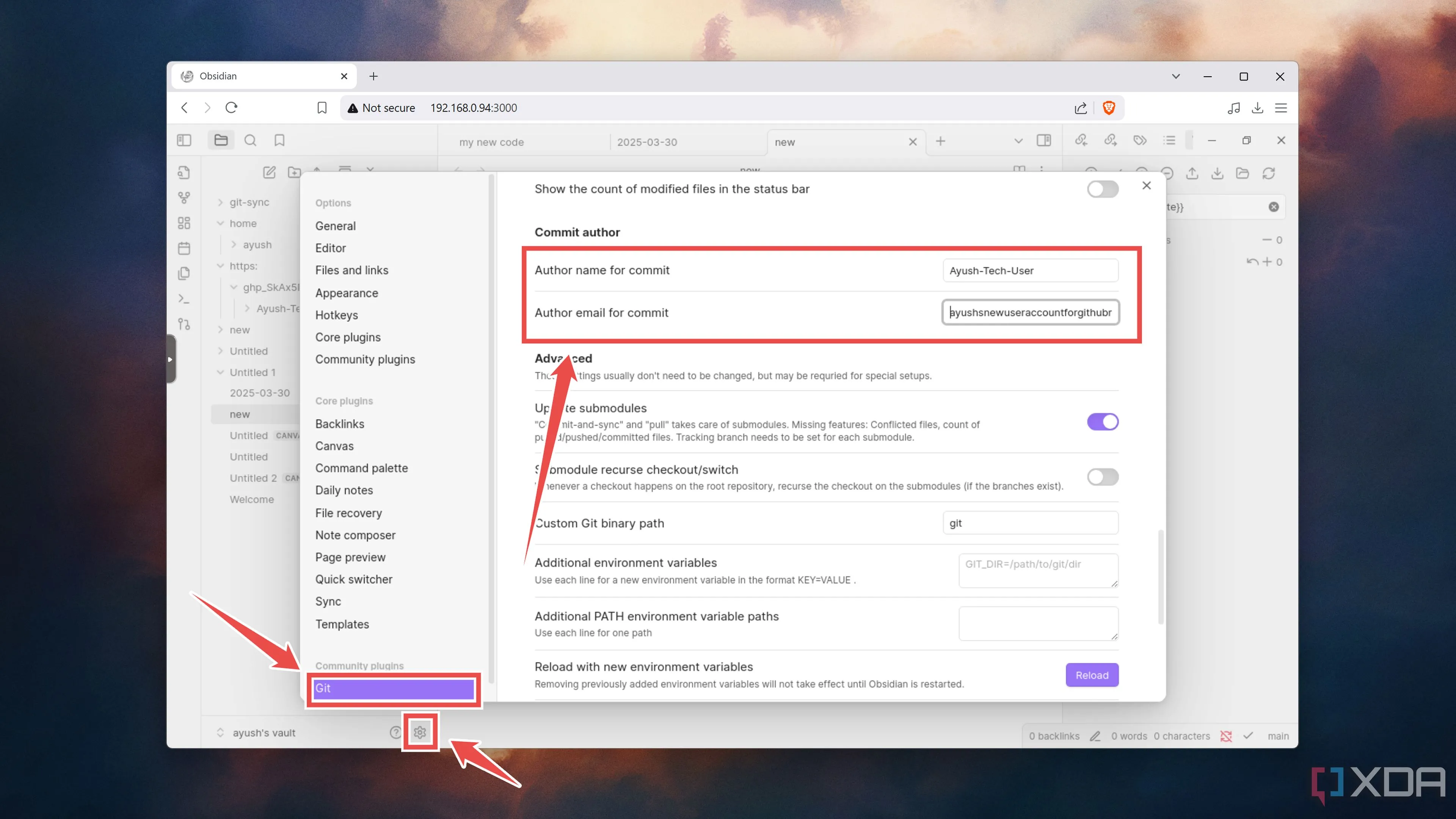
Task: Open the help question mark icon
Action: (395, 732)
